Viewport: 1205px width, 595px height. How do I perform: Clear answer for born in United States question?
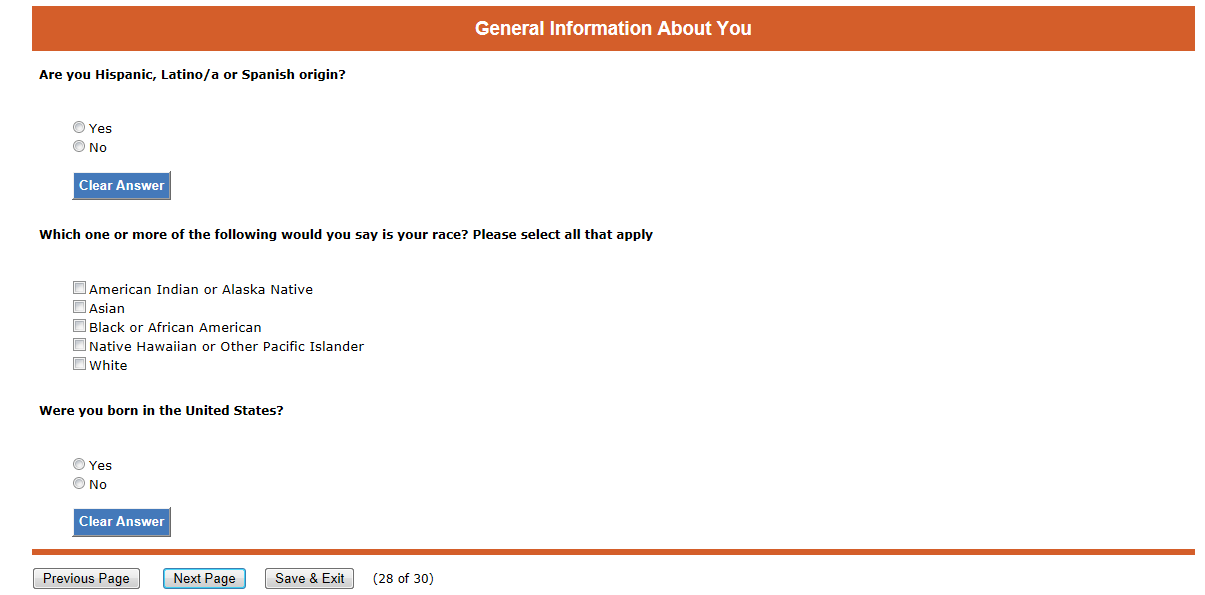121,521
